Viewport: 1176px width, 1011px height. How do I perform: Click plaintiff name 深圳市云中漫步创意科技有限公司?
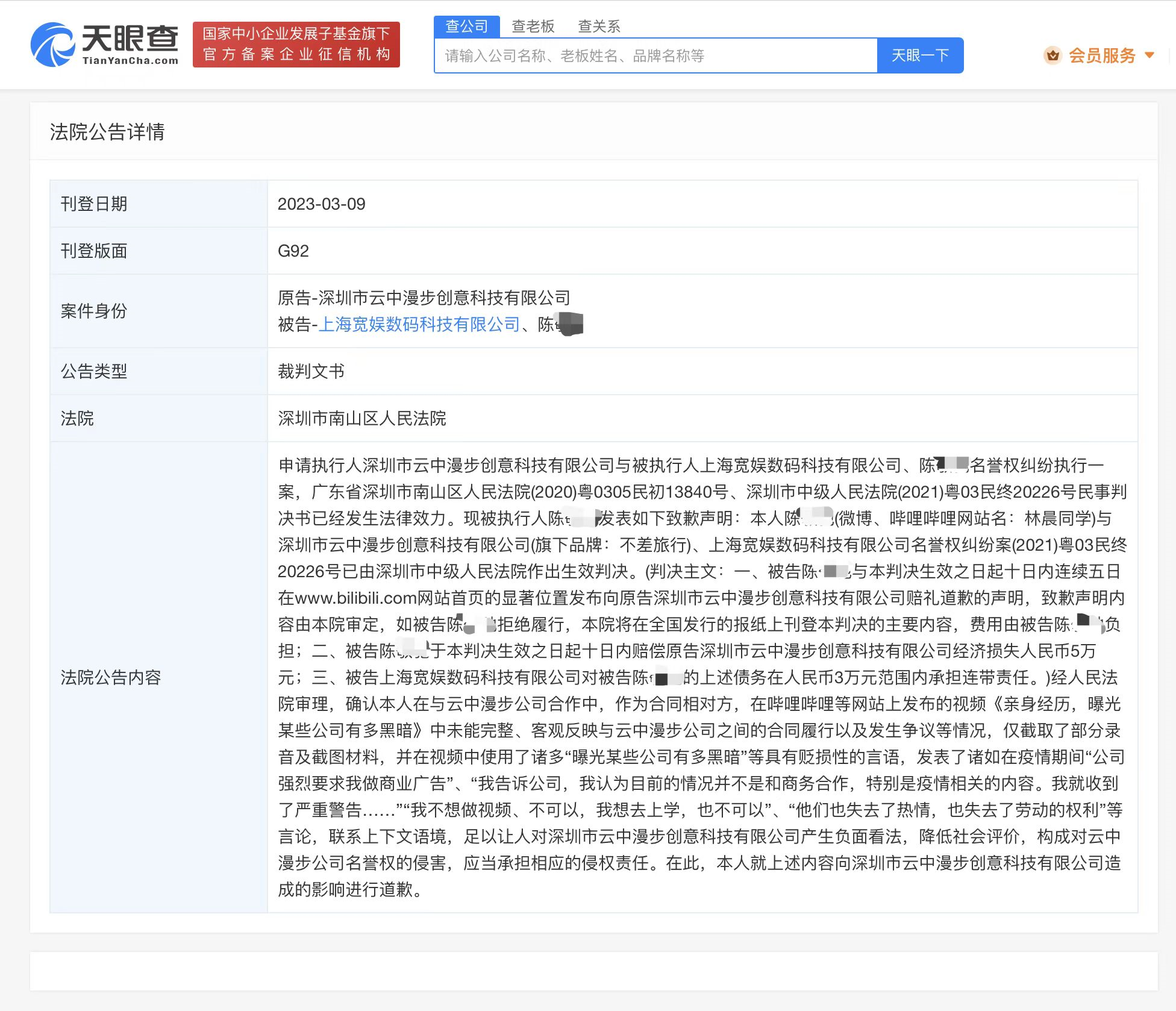click(x=444, y=298)
